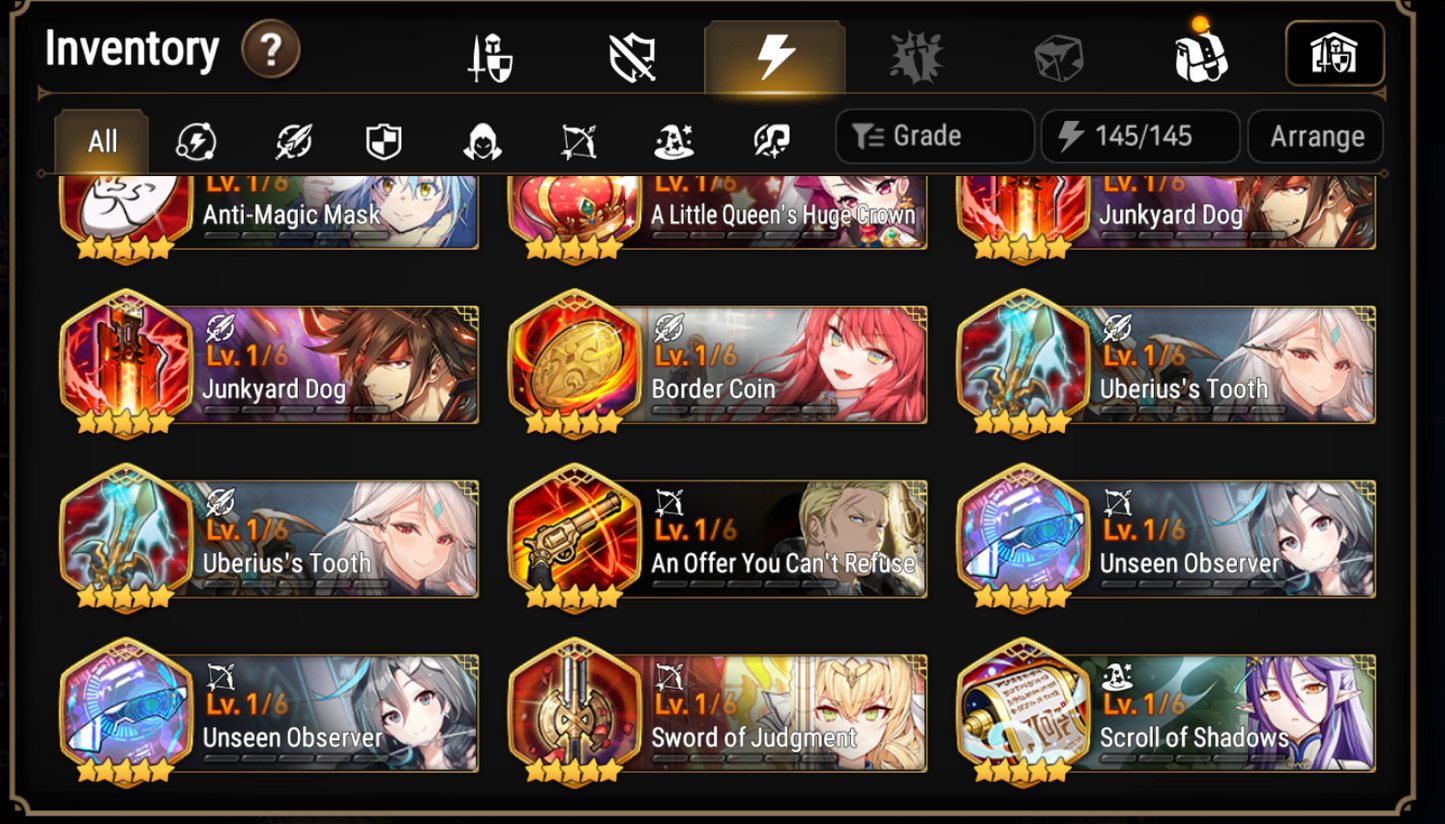This screenshot has width=1445, height=824.
Task: Click the Arrange button
Action: [1316, 136]
